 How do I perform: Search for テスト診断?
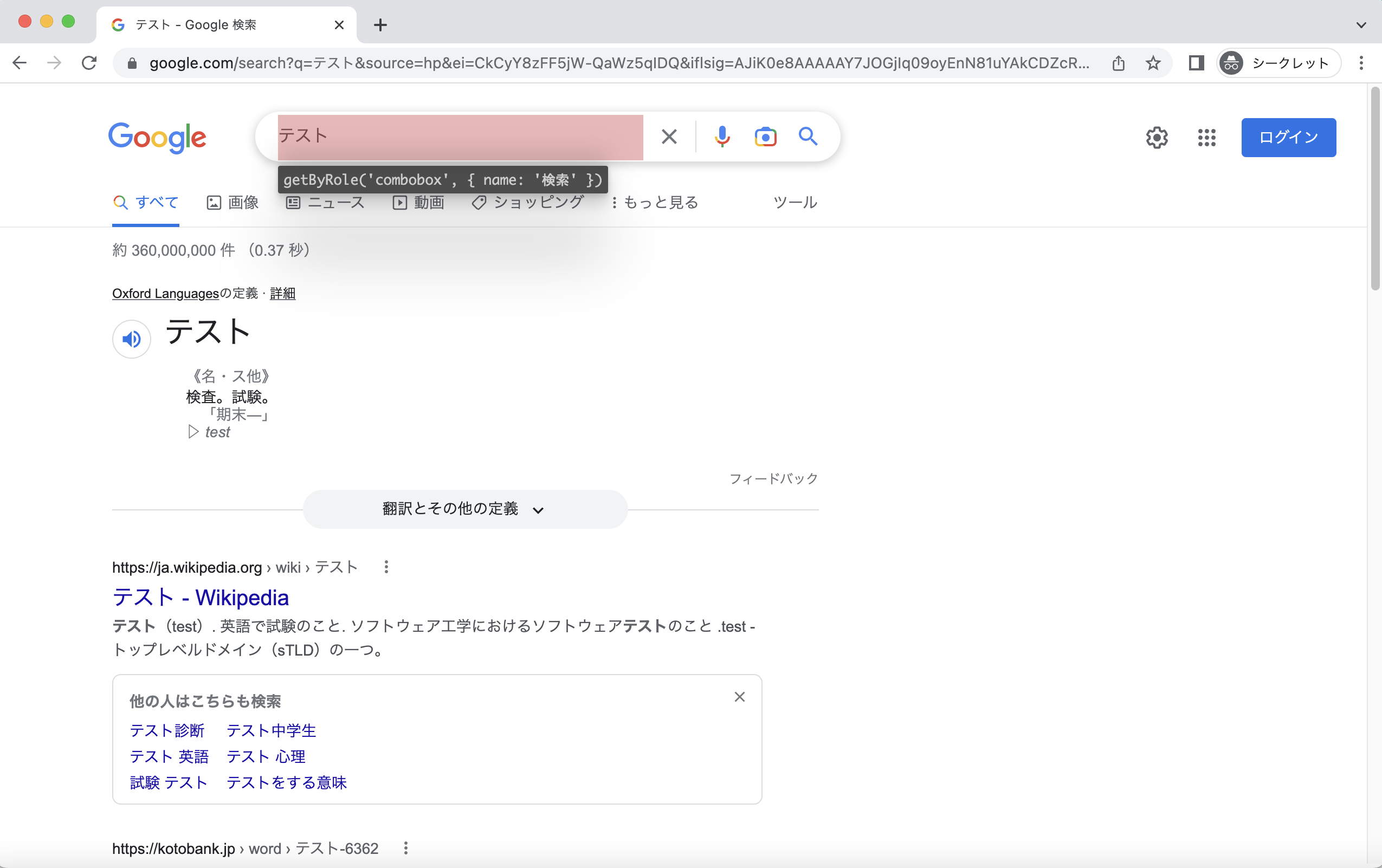(167, 731)
